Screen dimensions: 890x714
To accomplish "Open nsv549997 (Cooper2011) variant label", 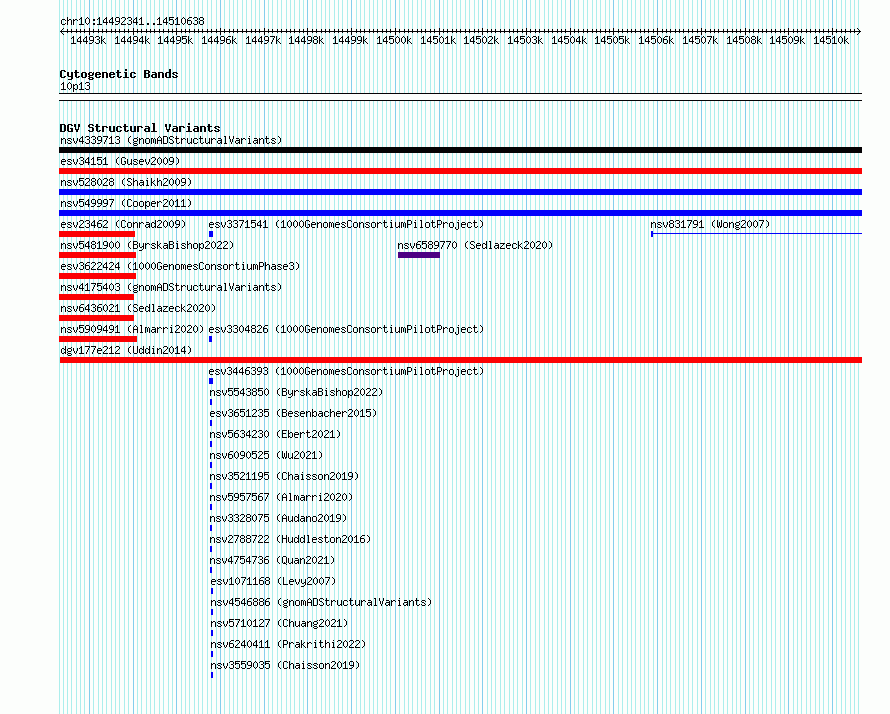I will coord(126,203).
